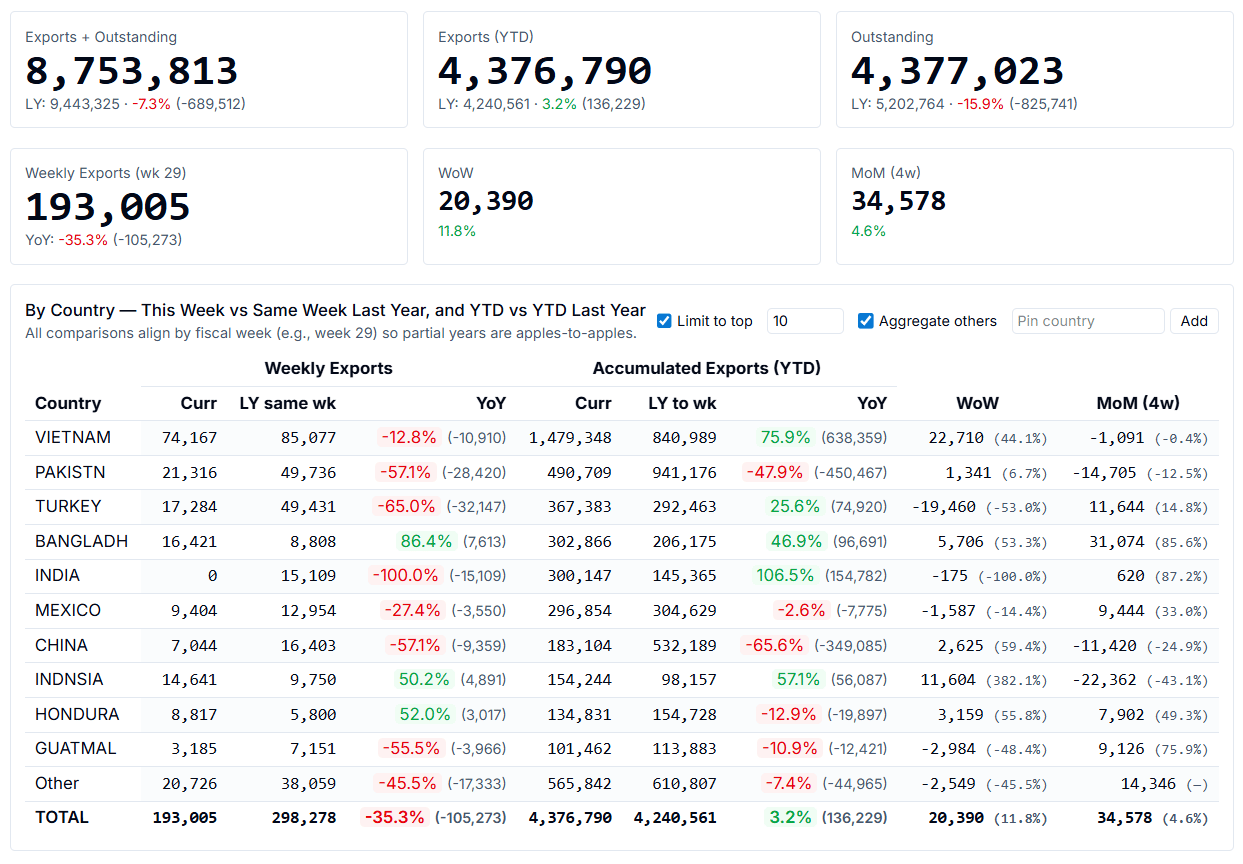Screen dimensions: 1243x864
Task: Click the 4.6% figure in MoM card
Action: pyautogui.click(x=868, y=231)
